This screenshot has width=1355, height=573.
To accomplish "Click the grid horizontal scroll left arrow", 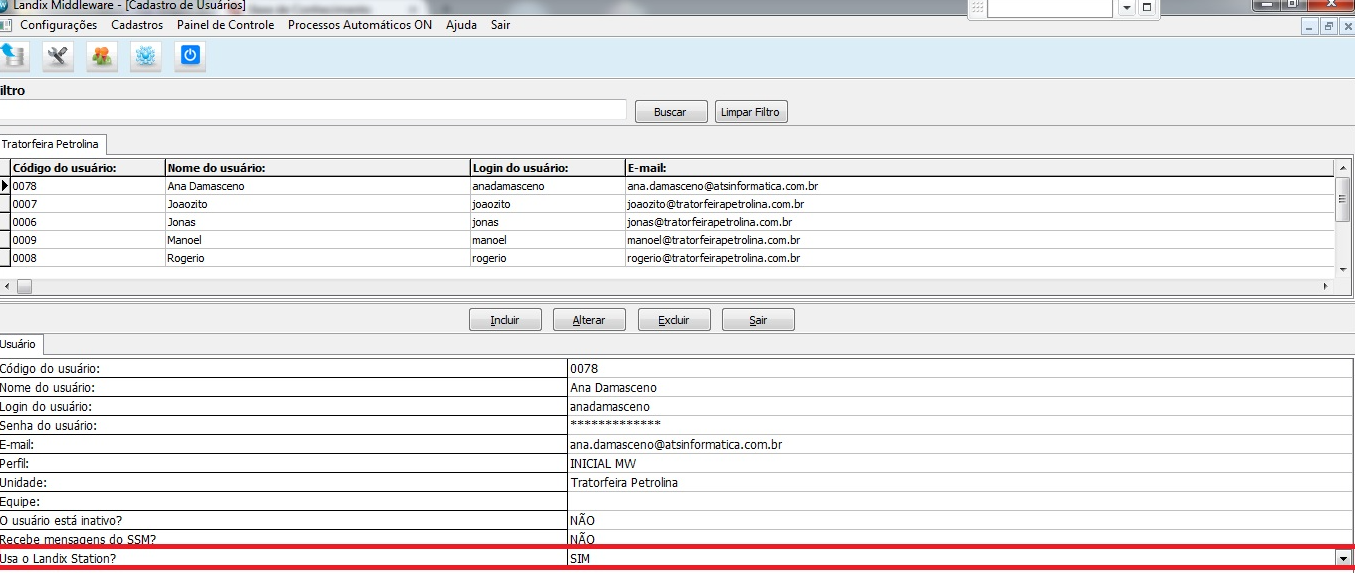I will pos(7,286).
